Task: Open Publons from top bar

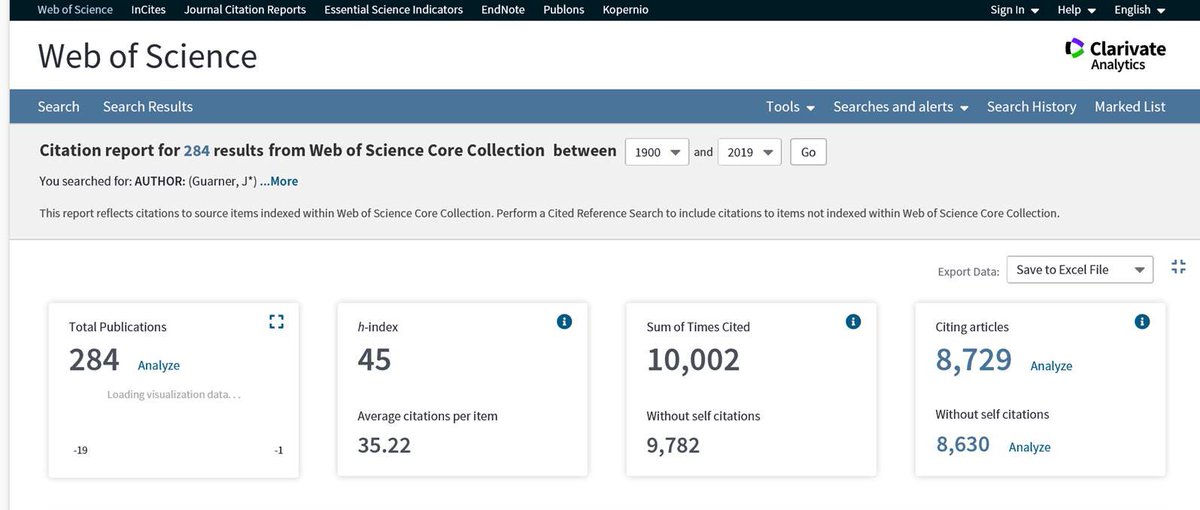Action: tap(564, 10)
